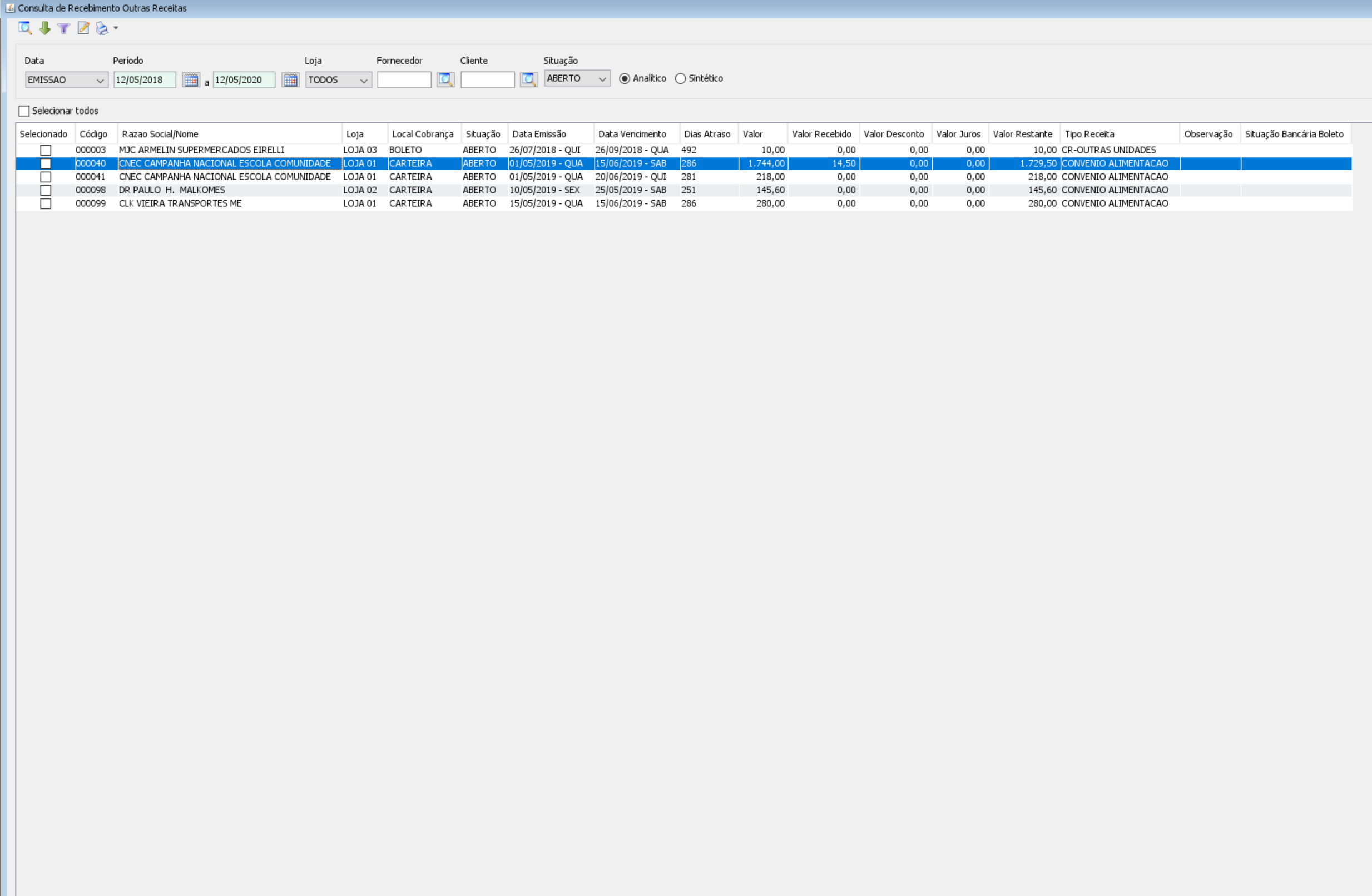Sort by the Observação column header
Screen dimensions: 1372x896
pyautogui.click(x=1210, y=134)
